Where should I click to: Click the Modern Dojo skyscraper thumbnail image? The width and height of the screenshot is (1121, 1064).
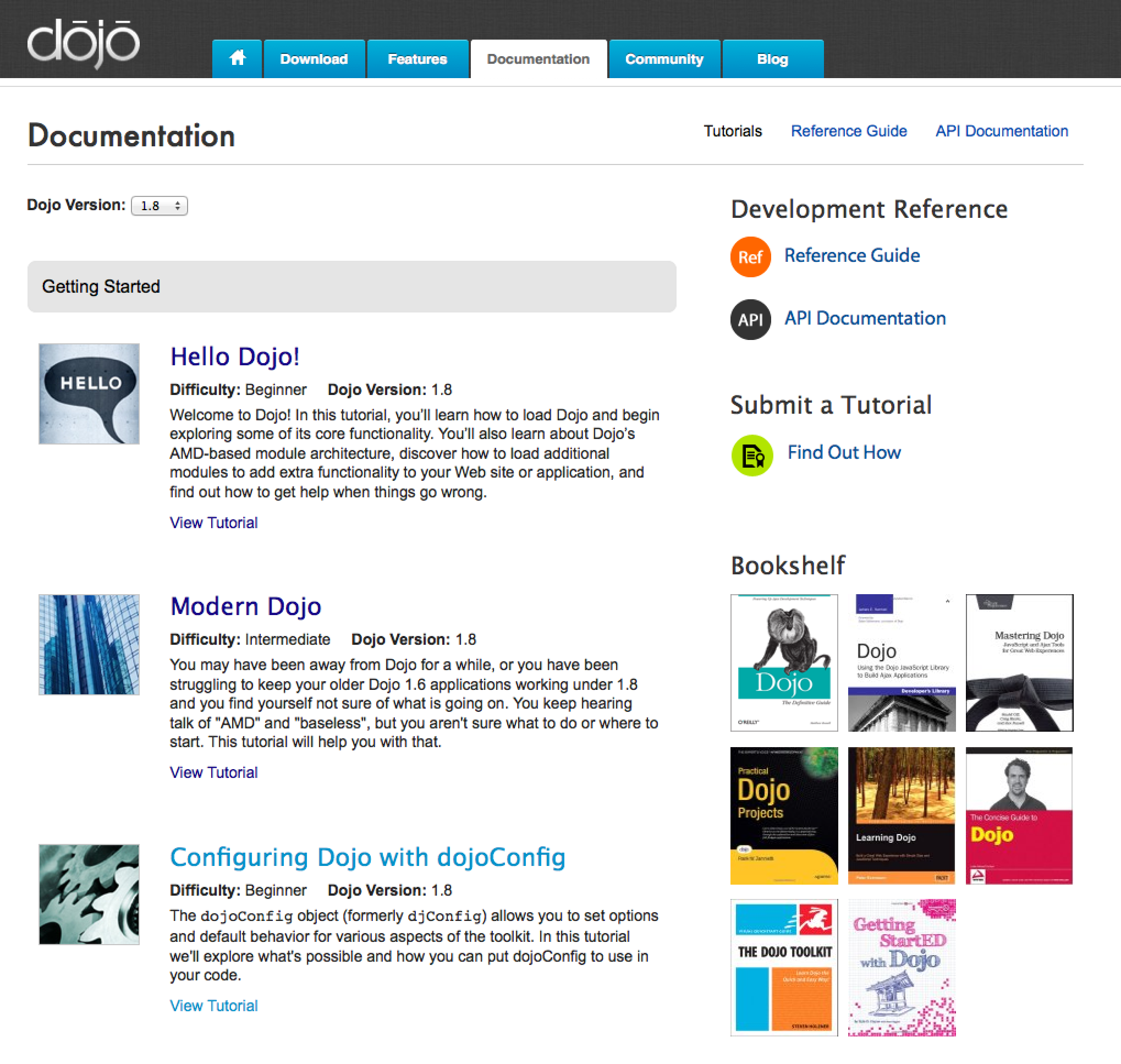pos(89,645)
